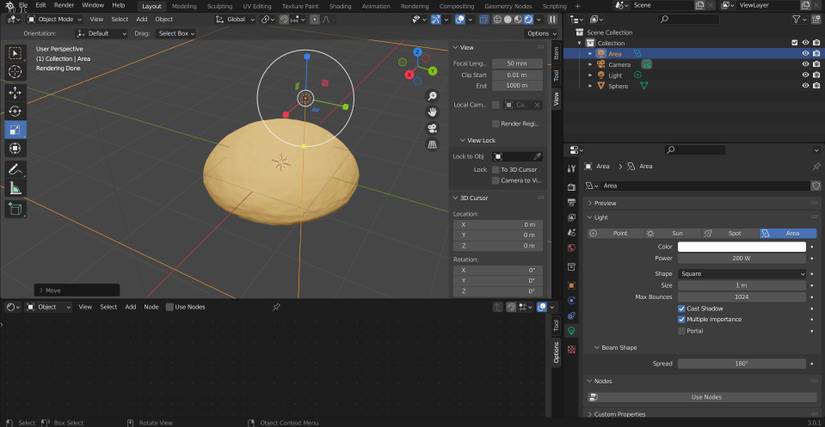The height and width of the screenshot is (427, 825).
Task: Toggle camera view icon in viewport
Action: [x=432, y=128]
